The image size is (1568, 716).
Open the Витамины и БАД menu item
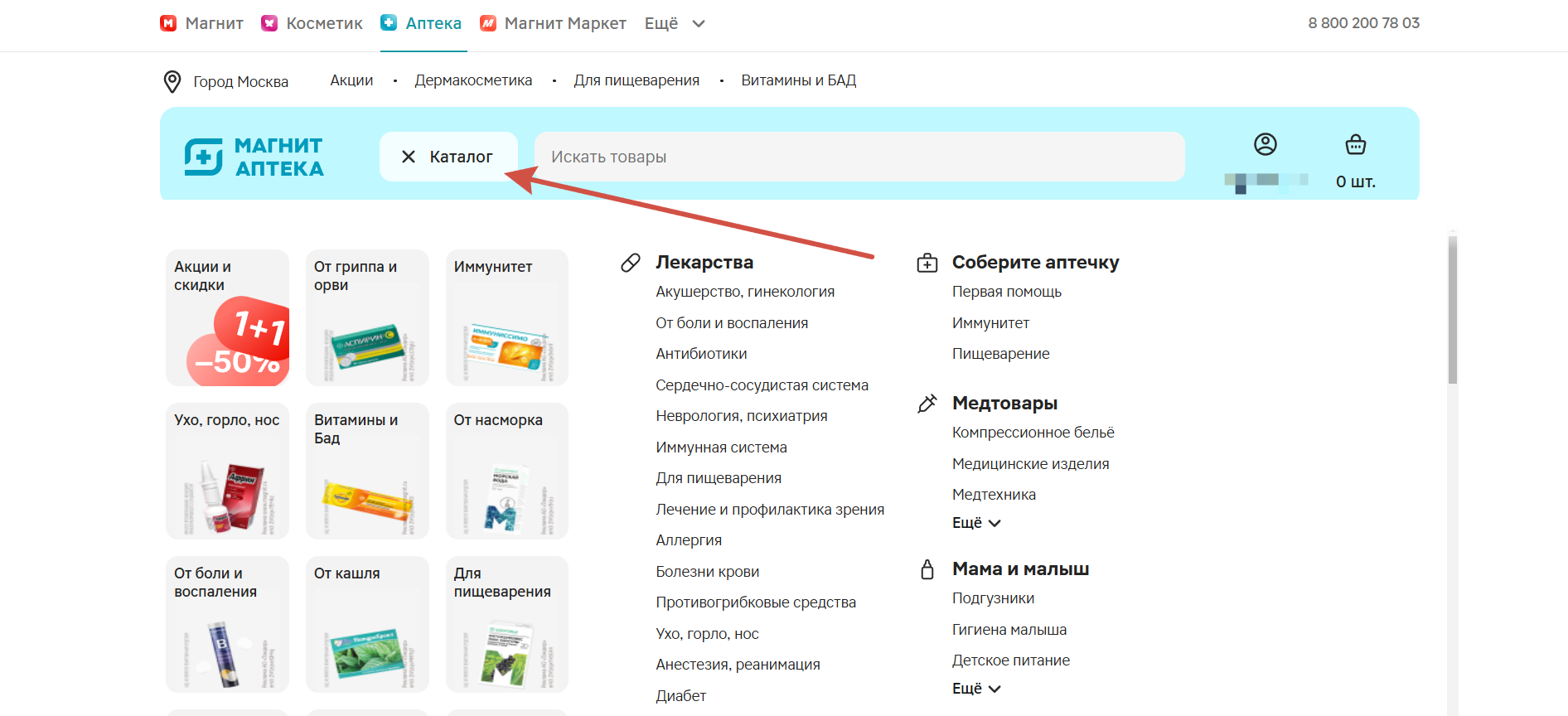tap(799, 80)
